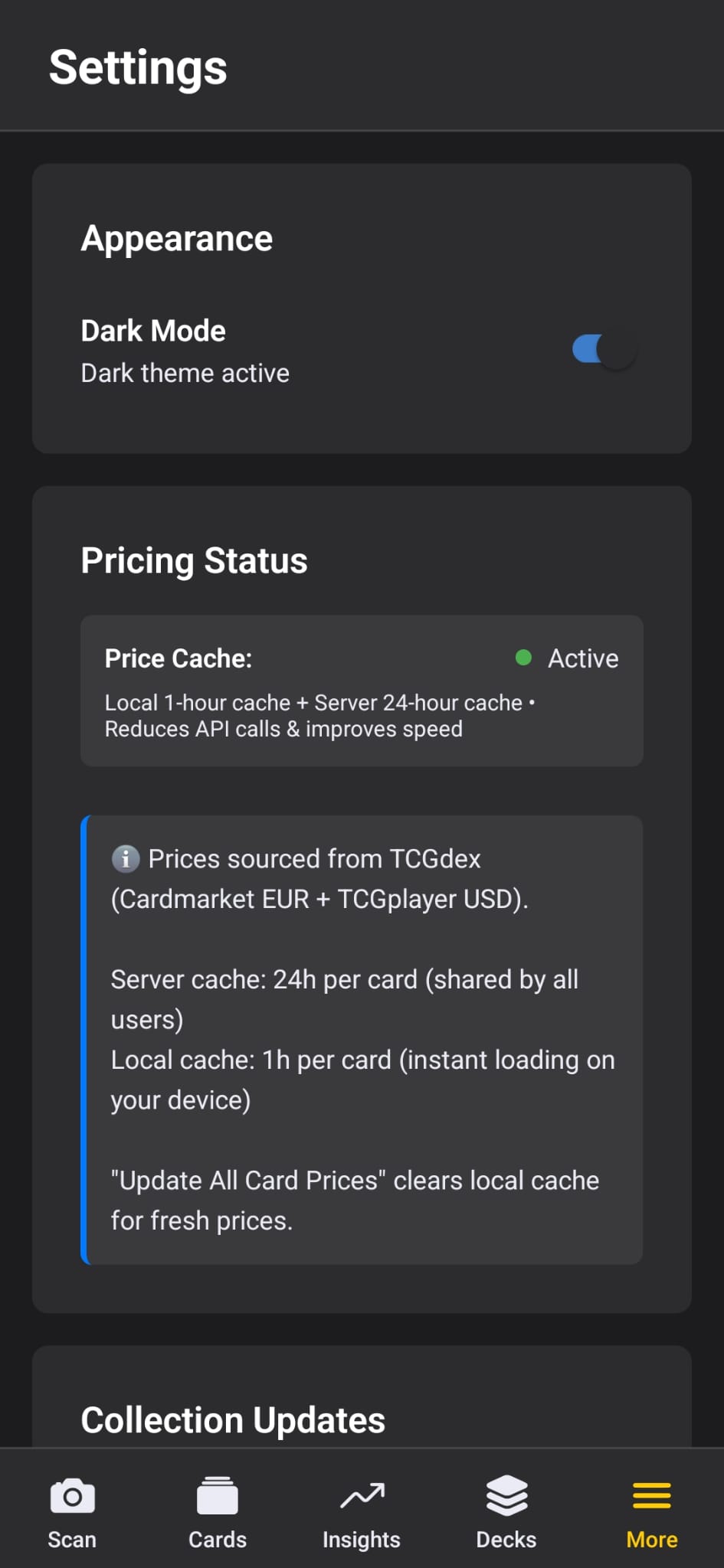
Task: Click the "Dark theme active" subtitle
Action: 185,373
